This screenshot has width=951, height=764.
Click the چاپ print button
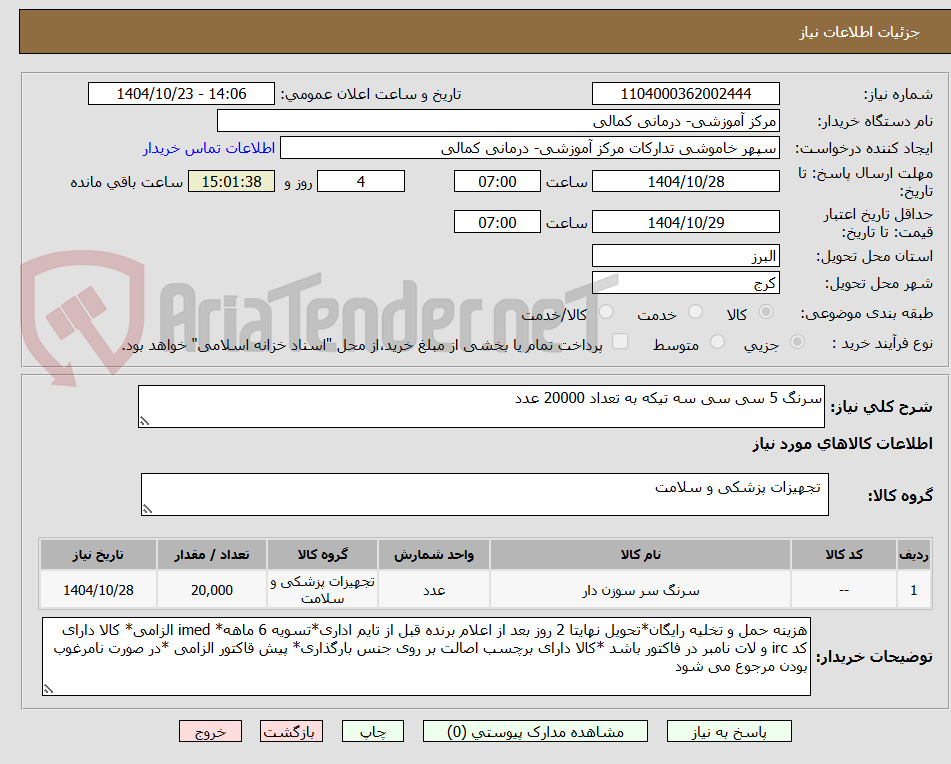[x=373, y=731]
